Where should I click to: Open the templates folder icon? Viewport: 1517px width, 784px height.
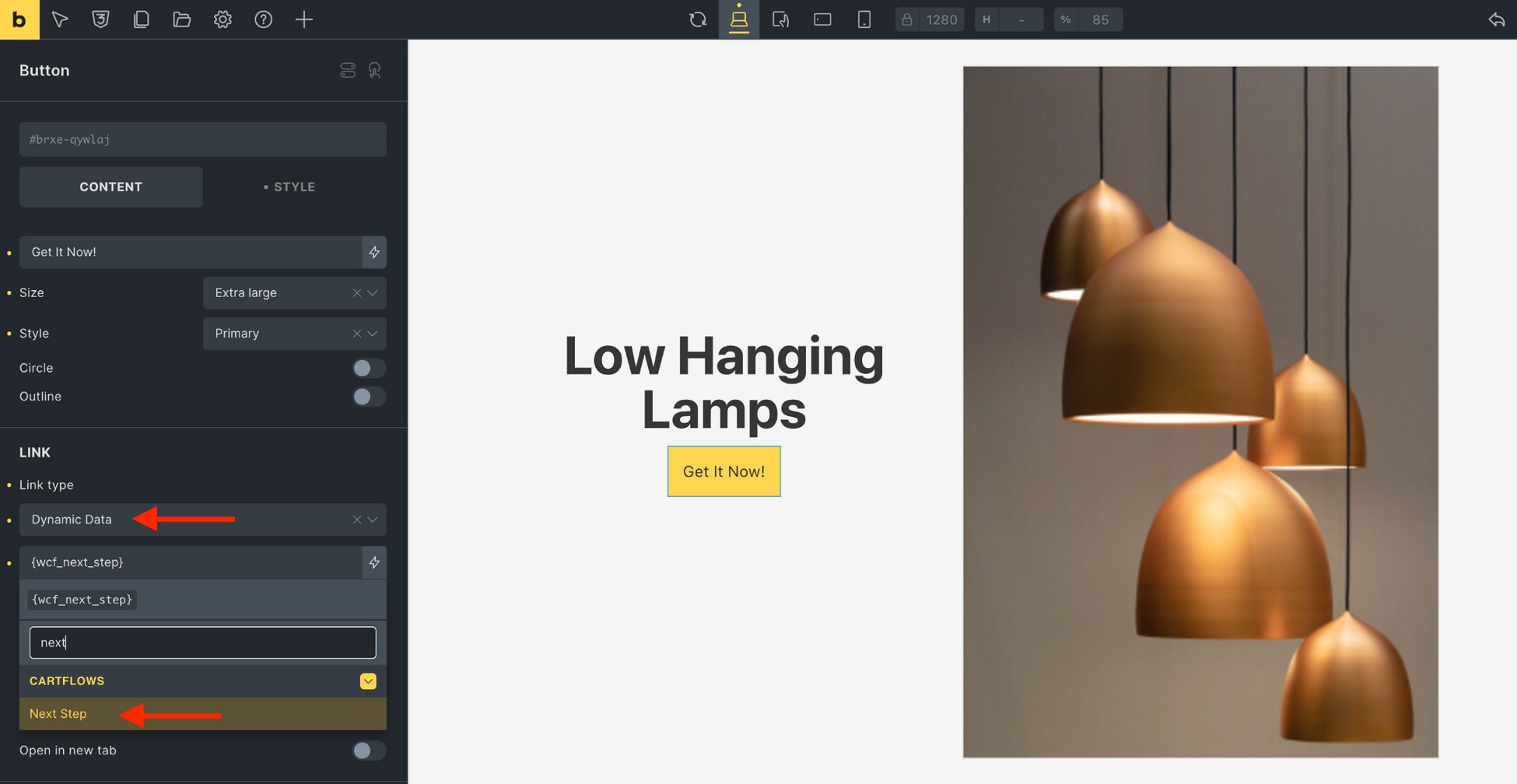182,19
